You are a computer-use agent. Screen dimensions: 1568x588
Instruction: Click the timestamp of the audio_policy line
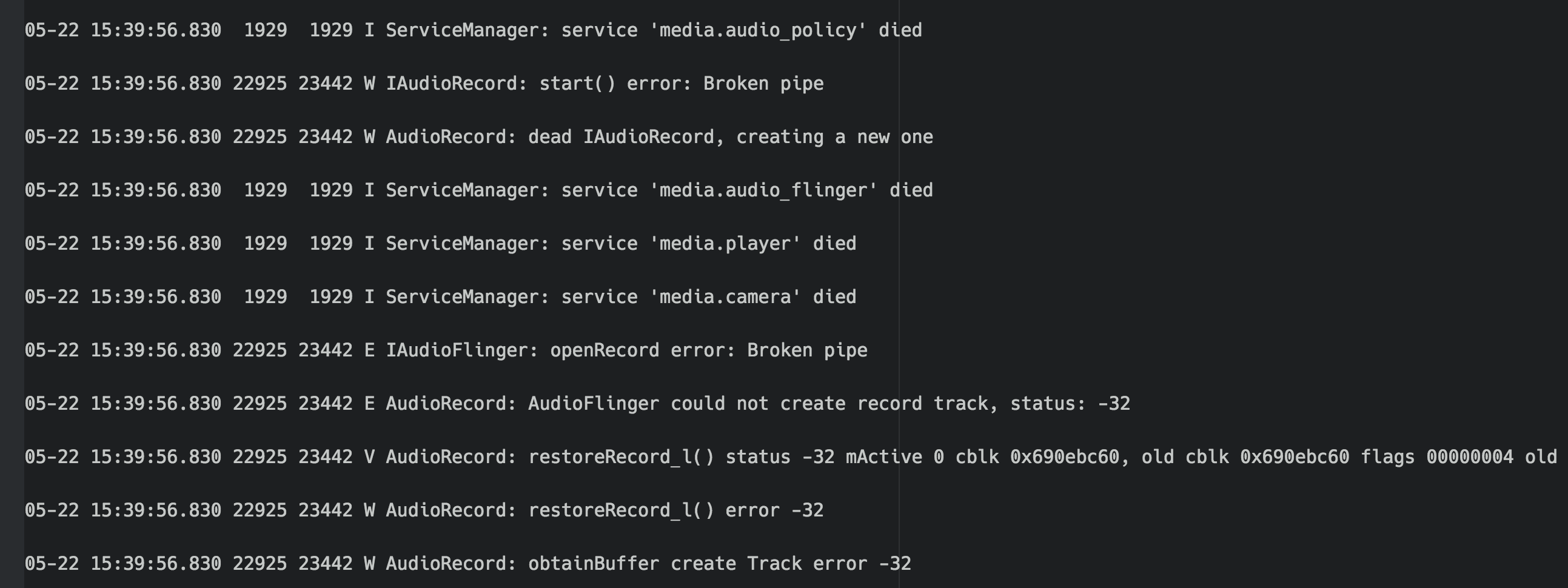click(122, 30)
